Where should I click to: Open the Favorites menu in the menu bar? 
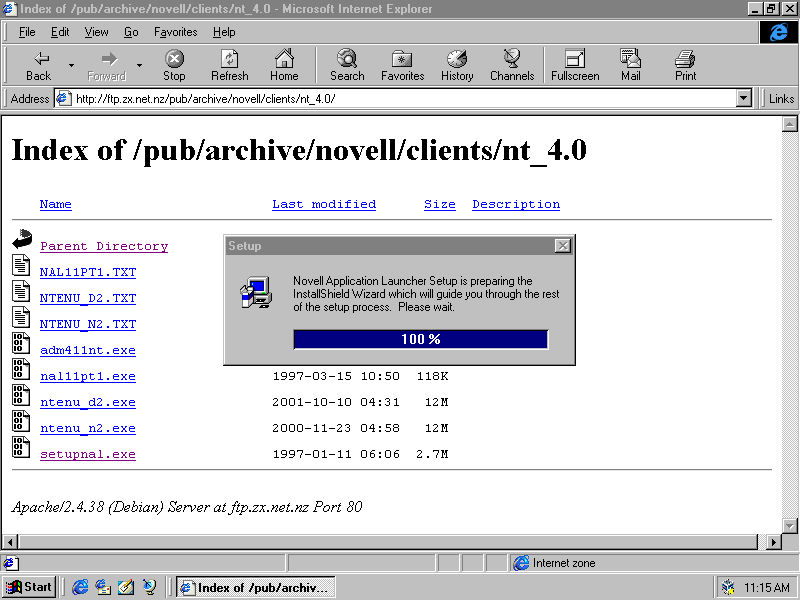[176, 32]
